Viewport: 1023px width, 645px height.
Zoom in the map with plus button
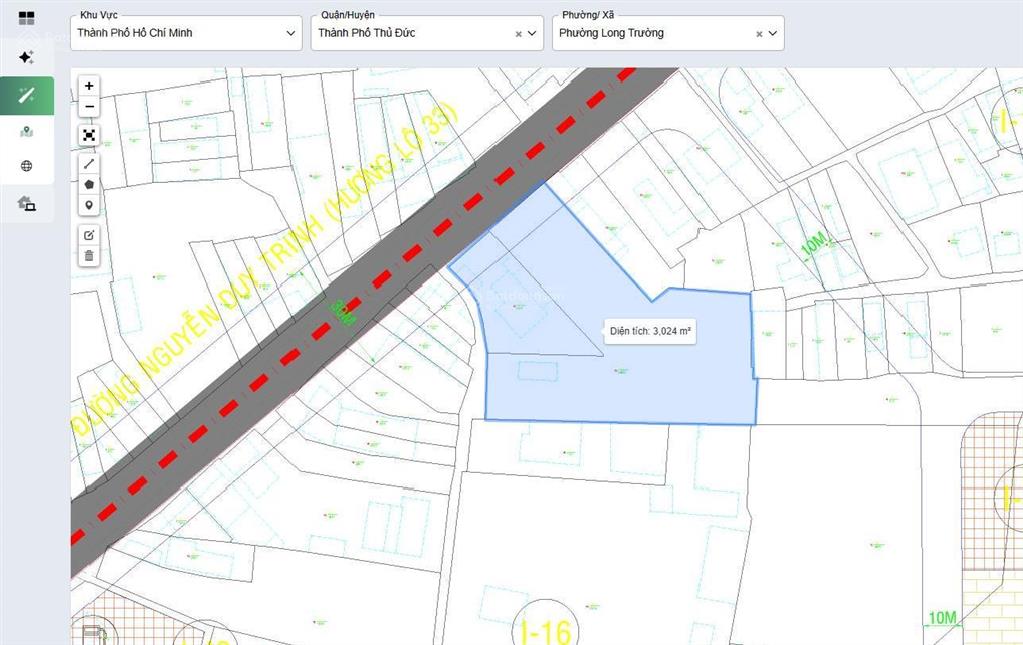coord(89,86)
